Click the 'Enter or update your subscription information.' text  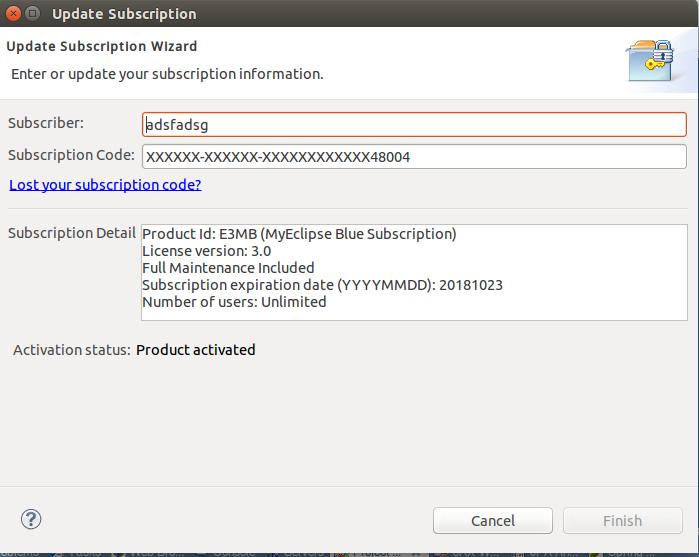pos(167,74)
